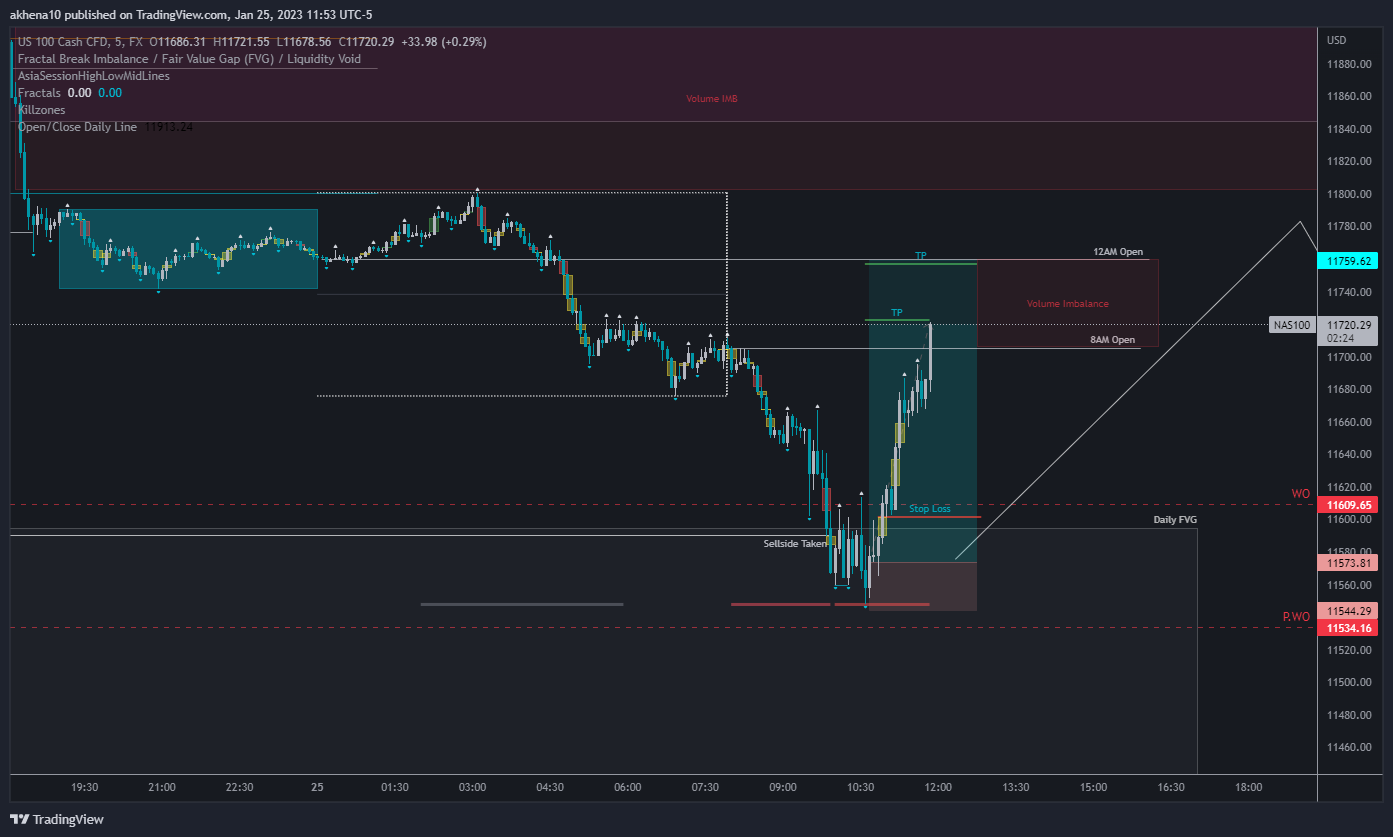This screenshot has width=1393, height=837.
Task: Click the Stop Loss label on the position
Action: pyautogui.click(x=930, y=509)
